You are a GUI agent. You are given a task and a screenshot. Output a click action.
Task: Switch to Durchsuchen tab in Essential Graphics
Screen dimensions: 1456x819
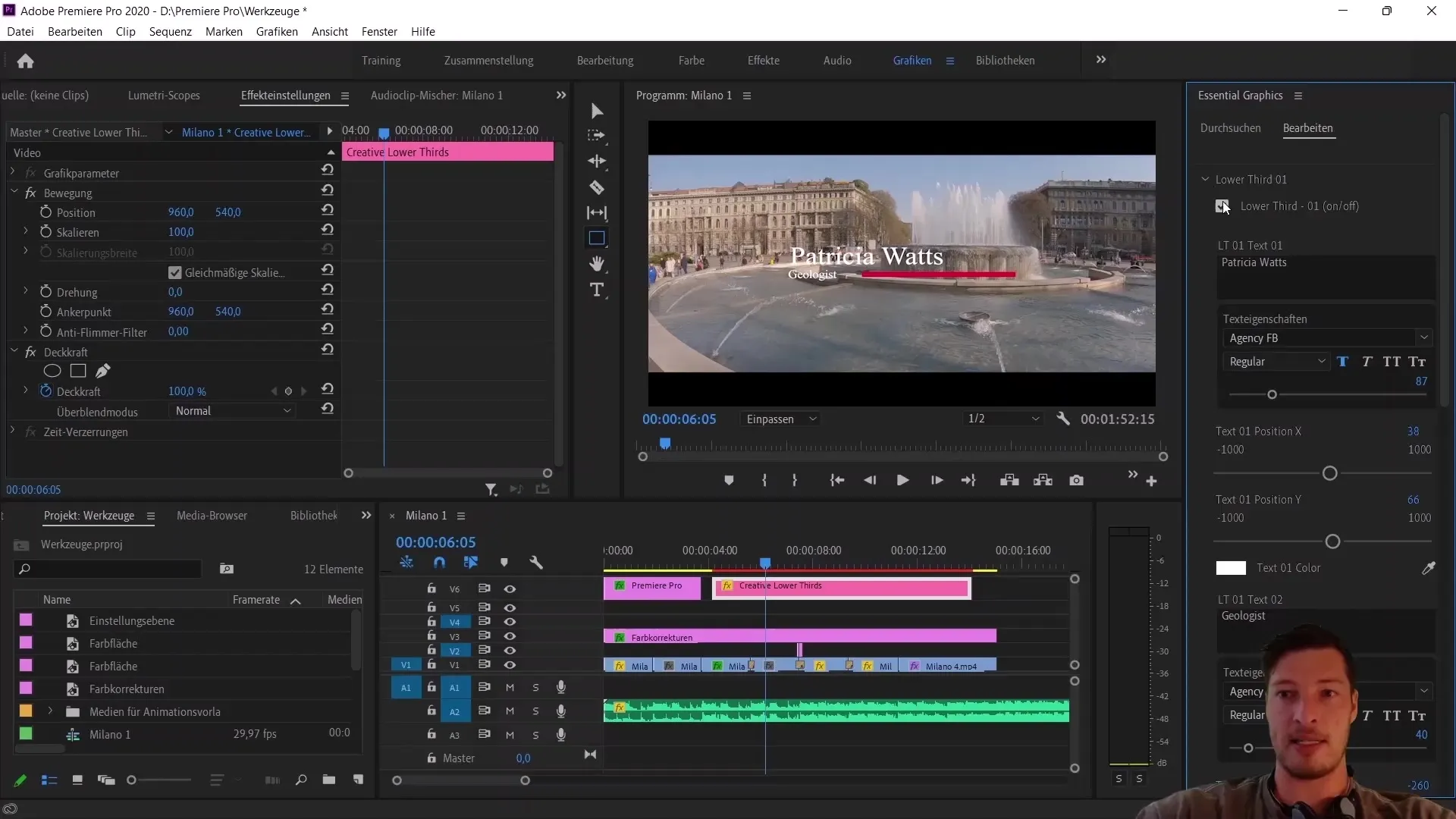[1230, 128]
